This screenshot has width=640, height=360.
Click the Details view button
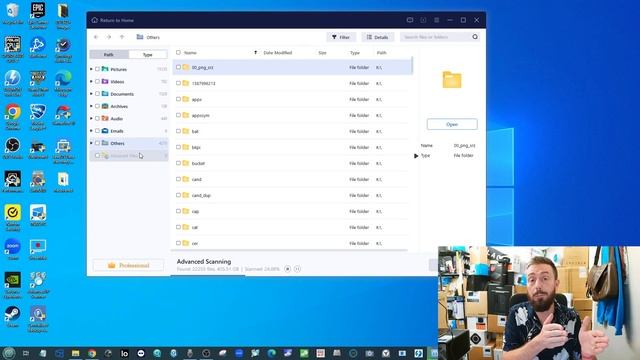coord(378,37)
